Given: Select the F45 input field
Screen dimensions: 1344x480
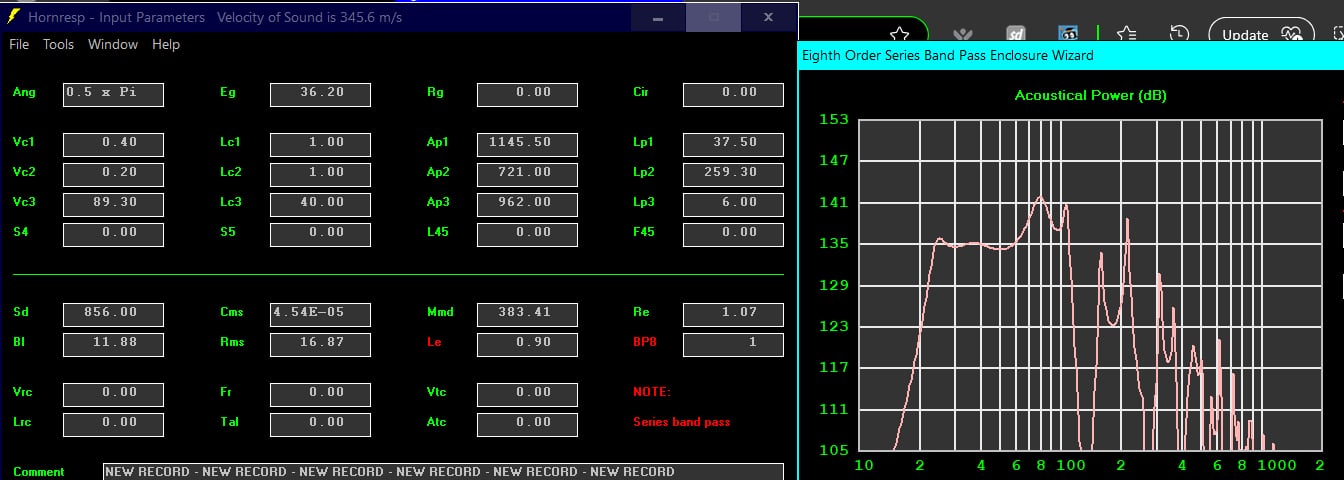Looking at the screenshot, I should tap(733, 235).
